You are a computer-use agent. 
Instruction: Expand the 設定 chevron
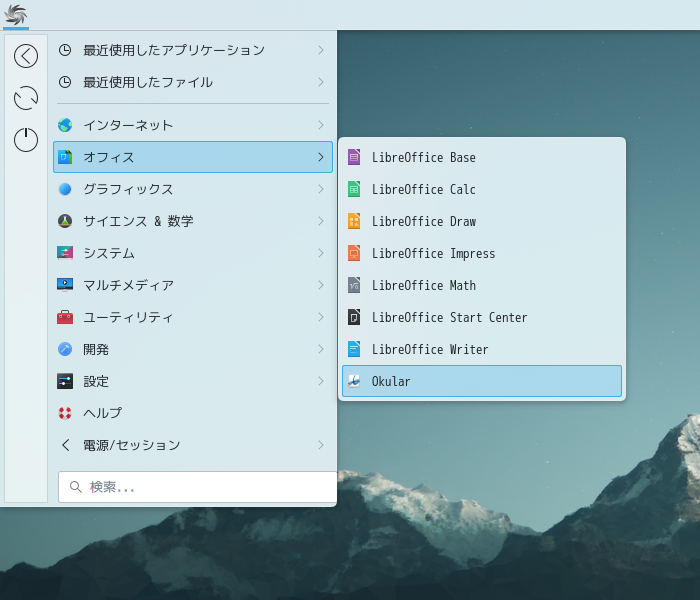(x=321, y=381)
